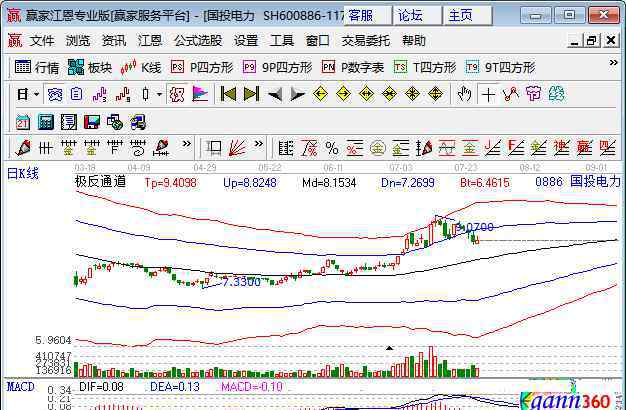Expand the drawing tools overflow chevron

click(x=186, y=144)
